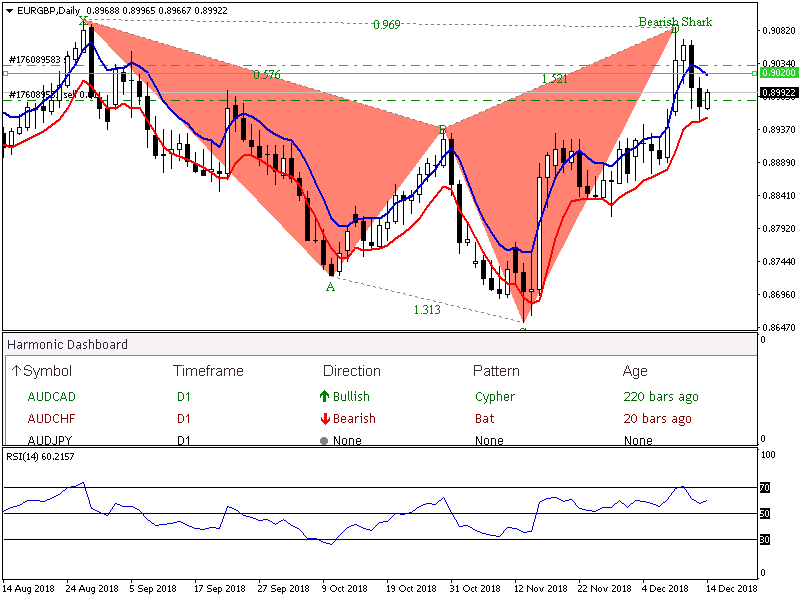Click the Bat pattern cell
The width and height of the screenshot is (800, 600).
pos(484,418)
